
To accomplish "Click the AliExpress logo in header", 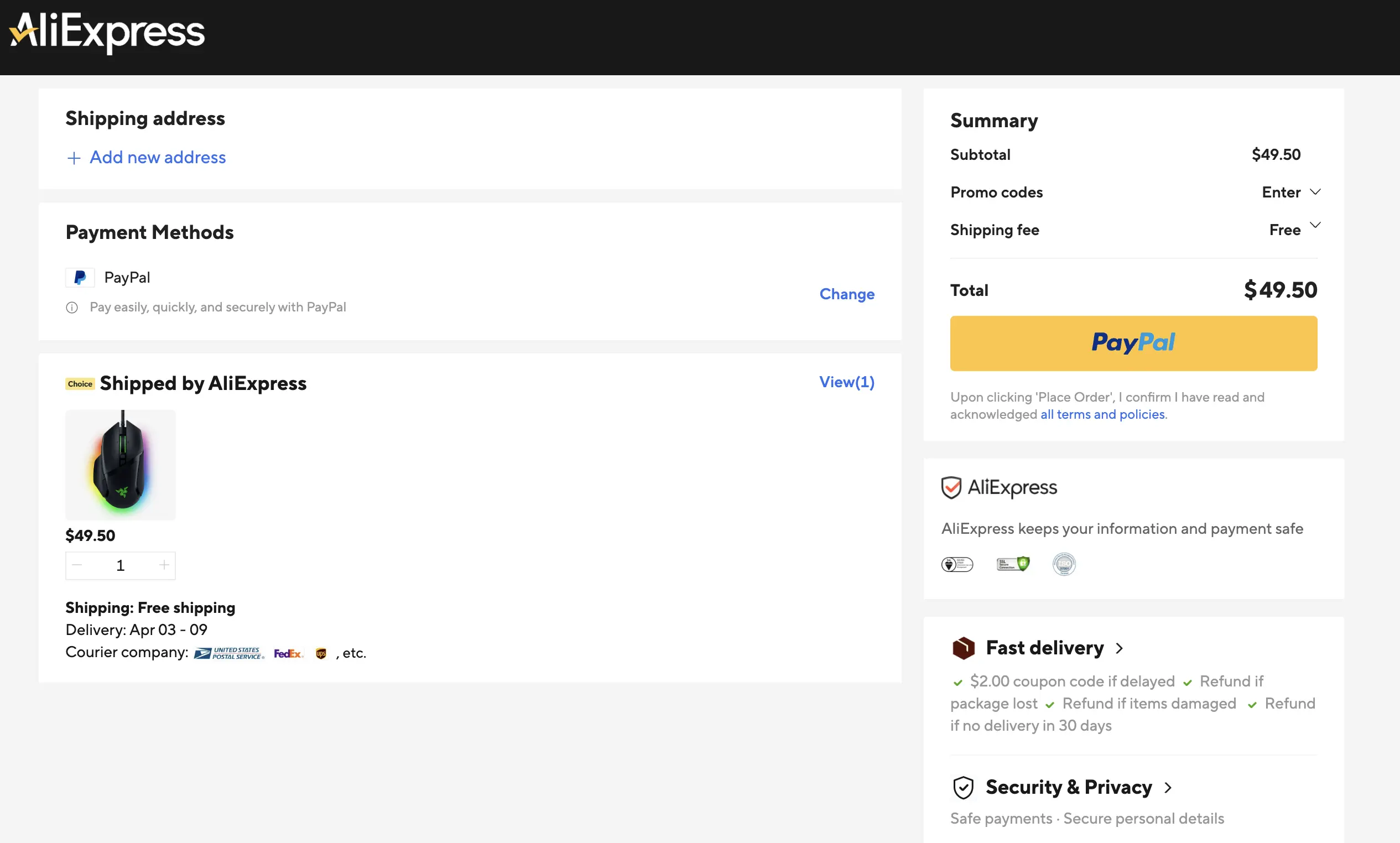I will [107, 33].
